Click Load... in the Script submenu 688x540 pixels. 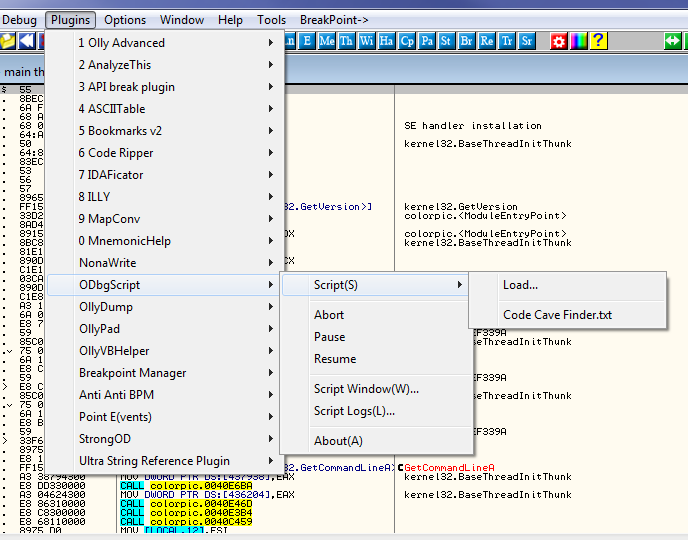568,285
